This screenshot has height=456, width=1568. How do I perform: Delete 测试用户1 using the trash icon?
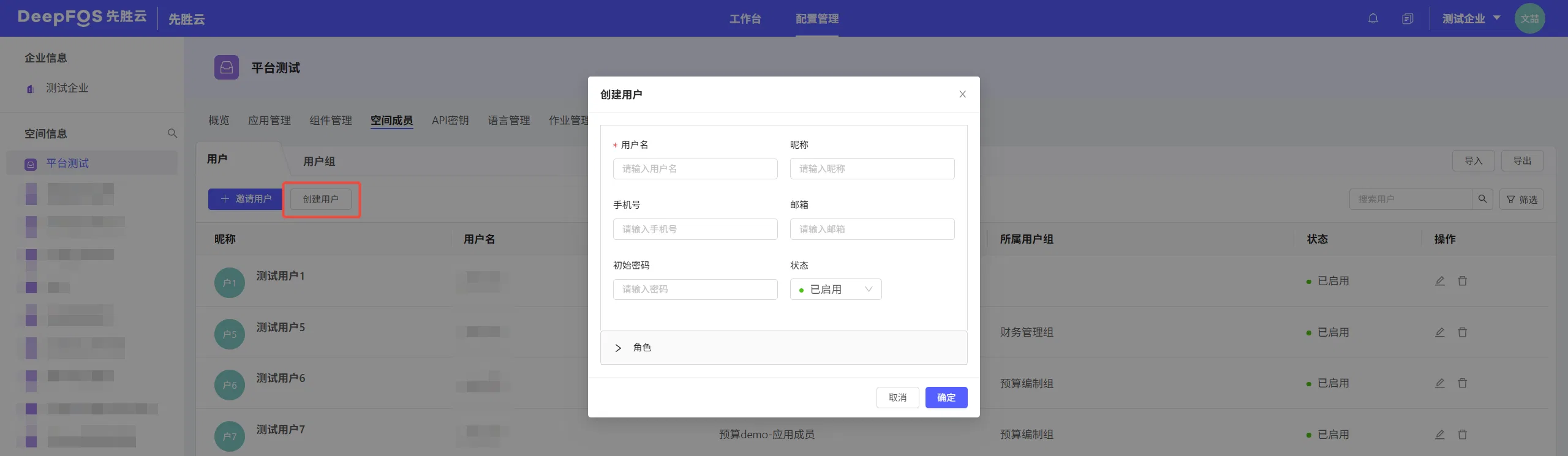pos(1463,281)
